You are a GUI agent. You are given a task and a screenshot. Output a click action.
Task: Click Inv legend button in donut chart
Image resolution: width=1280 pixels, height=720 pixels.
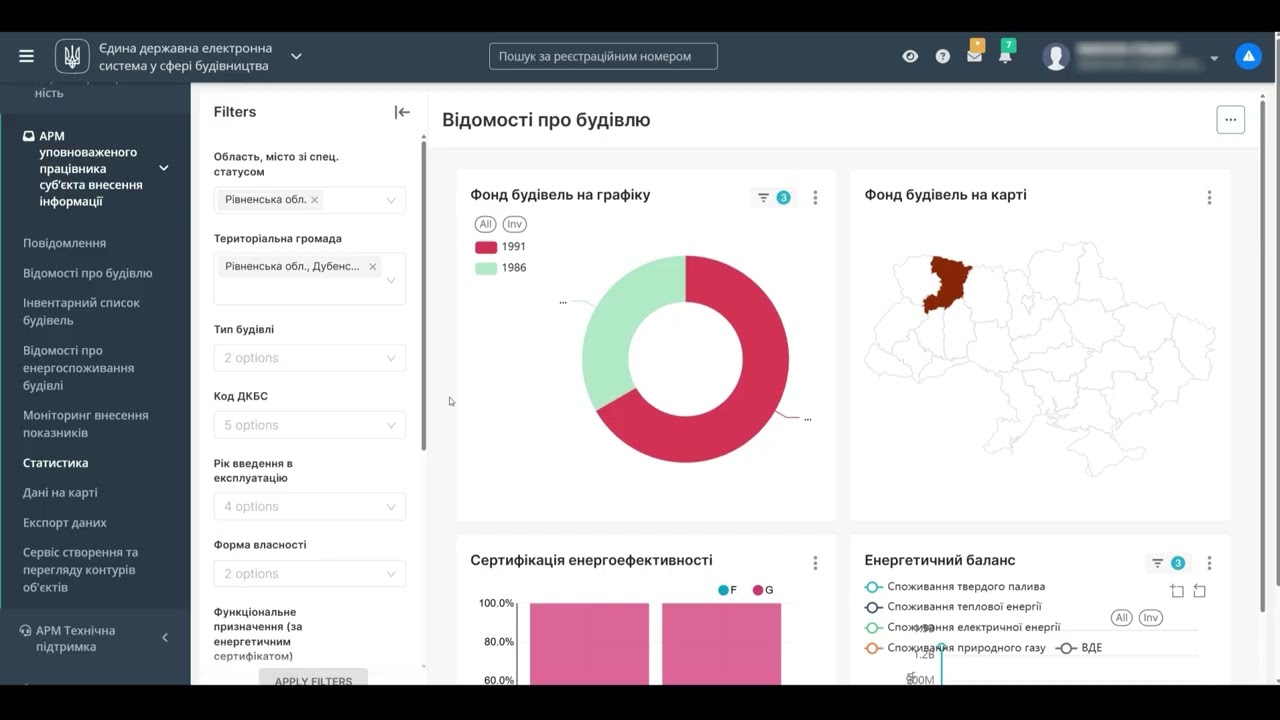pos(515,224)
